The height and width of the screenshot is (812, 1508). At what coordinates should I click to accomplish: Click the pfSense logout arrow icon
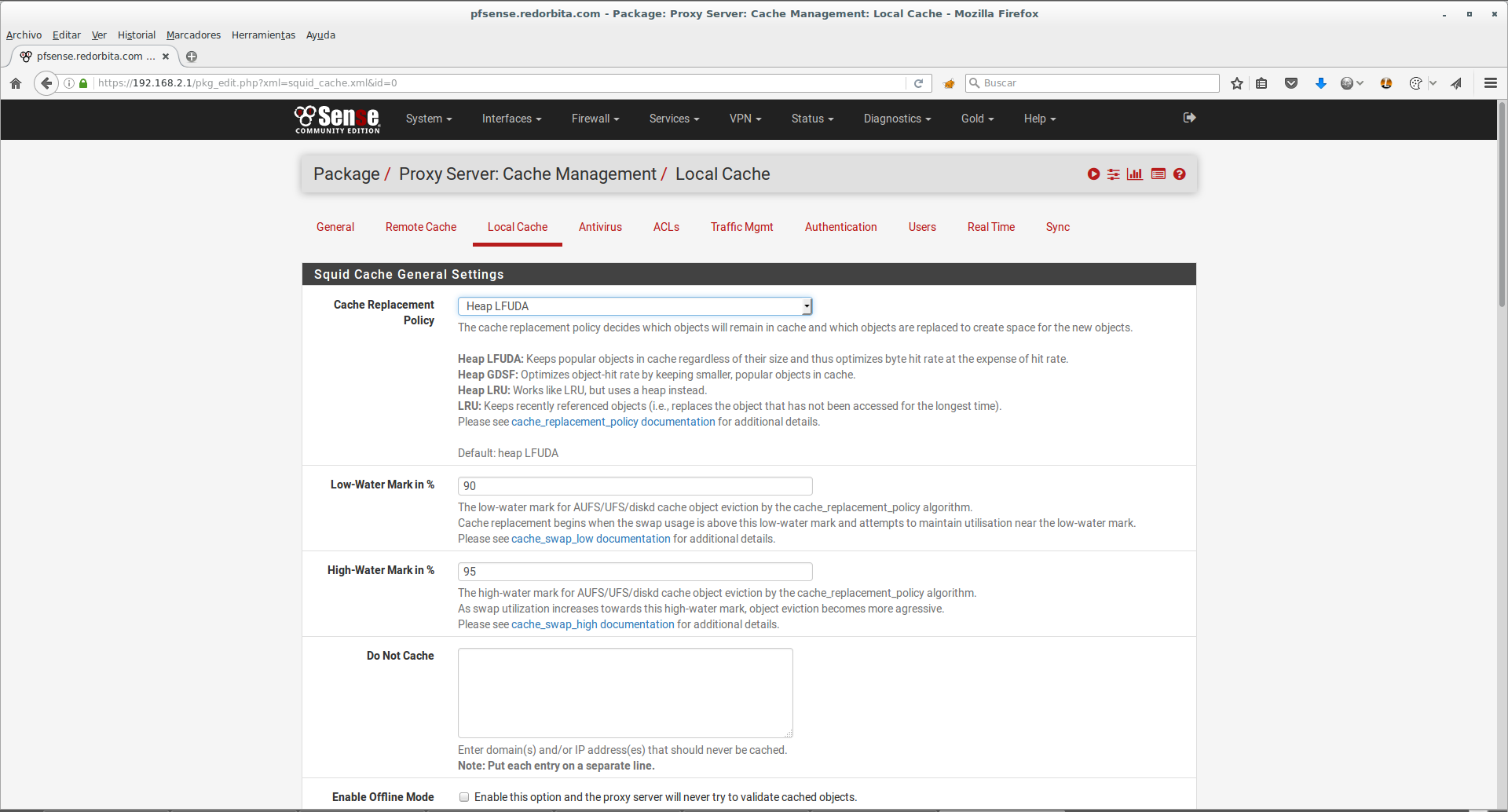point(1189,118)
